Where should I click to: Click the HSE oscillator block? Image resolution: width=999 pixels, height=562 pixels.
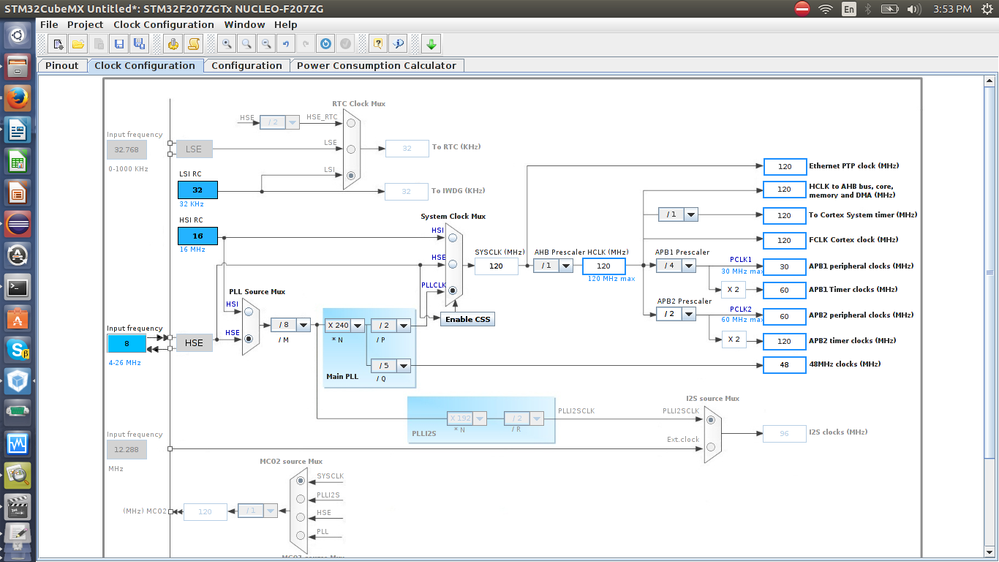[x=194, y=343]
